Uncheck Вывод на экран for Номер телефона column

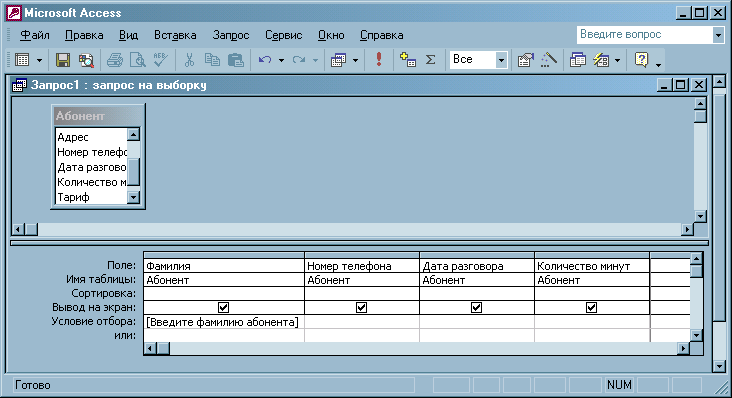click(x=361, y=307)
